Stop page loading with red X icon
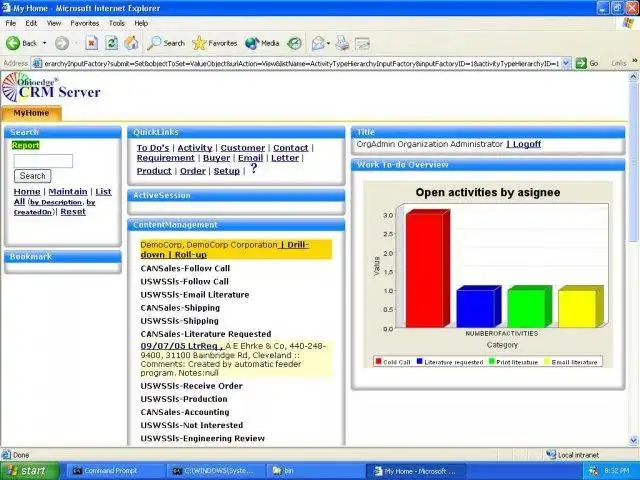This screenshot has width=640, height=480. 91,43
